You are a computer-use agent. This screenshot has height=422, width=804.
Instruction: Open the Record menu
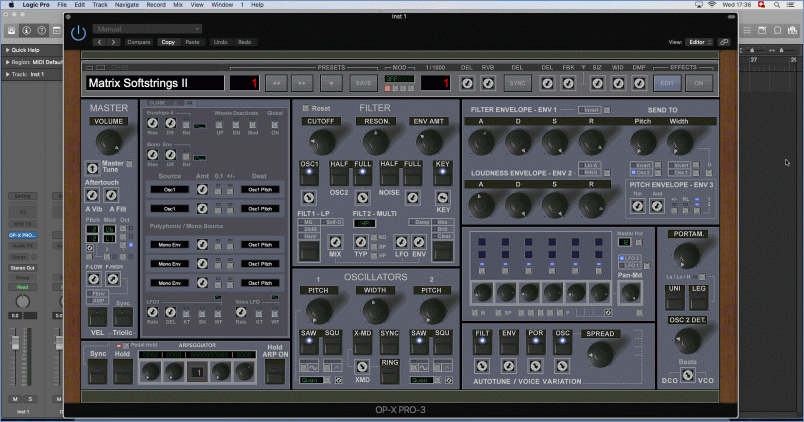[156, 5]
